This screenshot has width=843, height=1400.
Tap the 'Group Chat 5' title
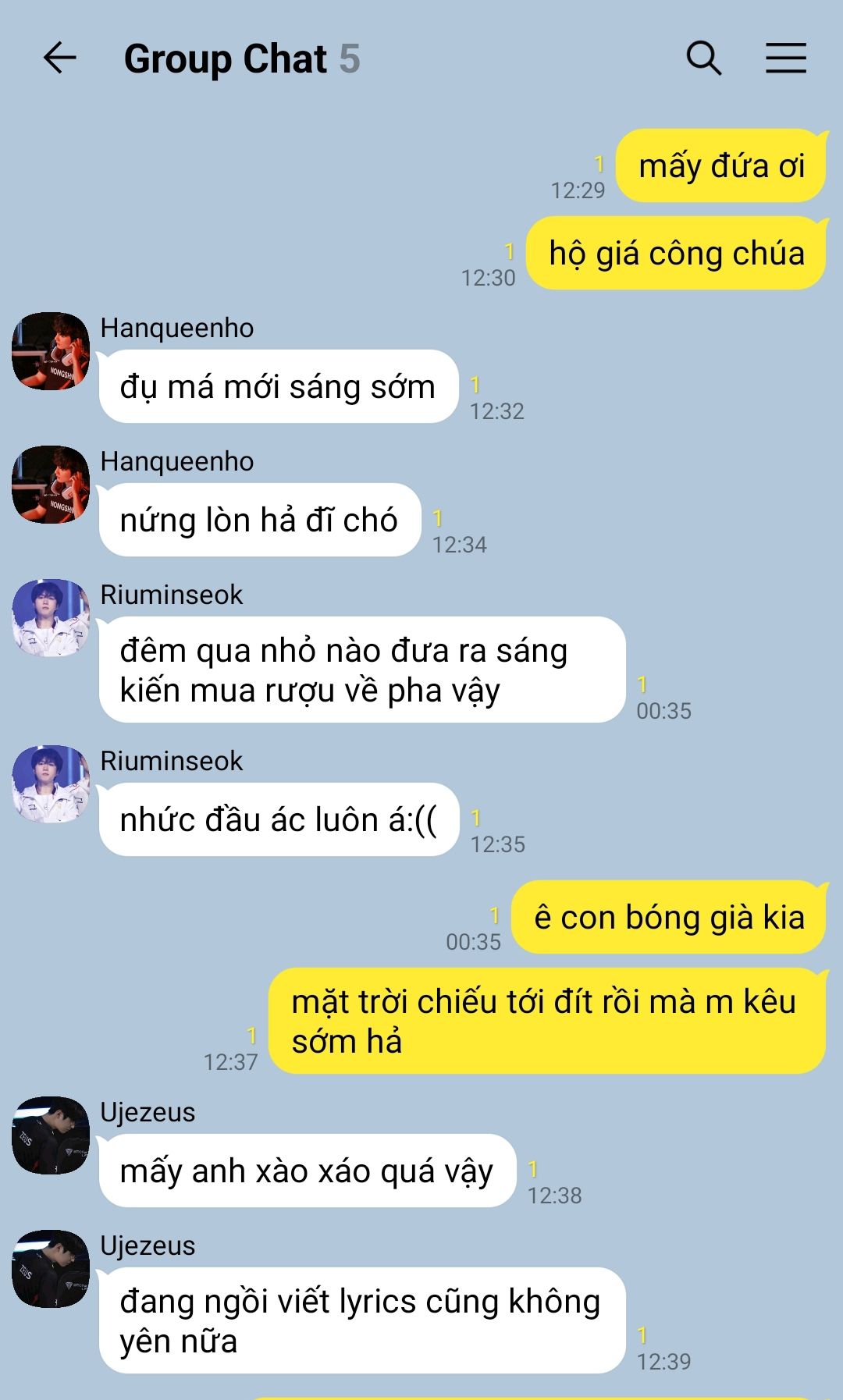click(242, 59)
